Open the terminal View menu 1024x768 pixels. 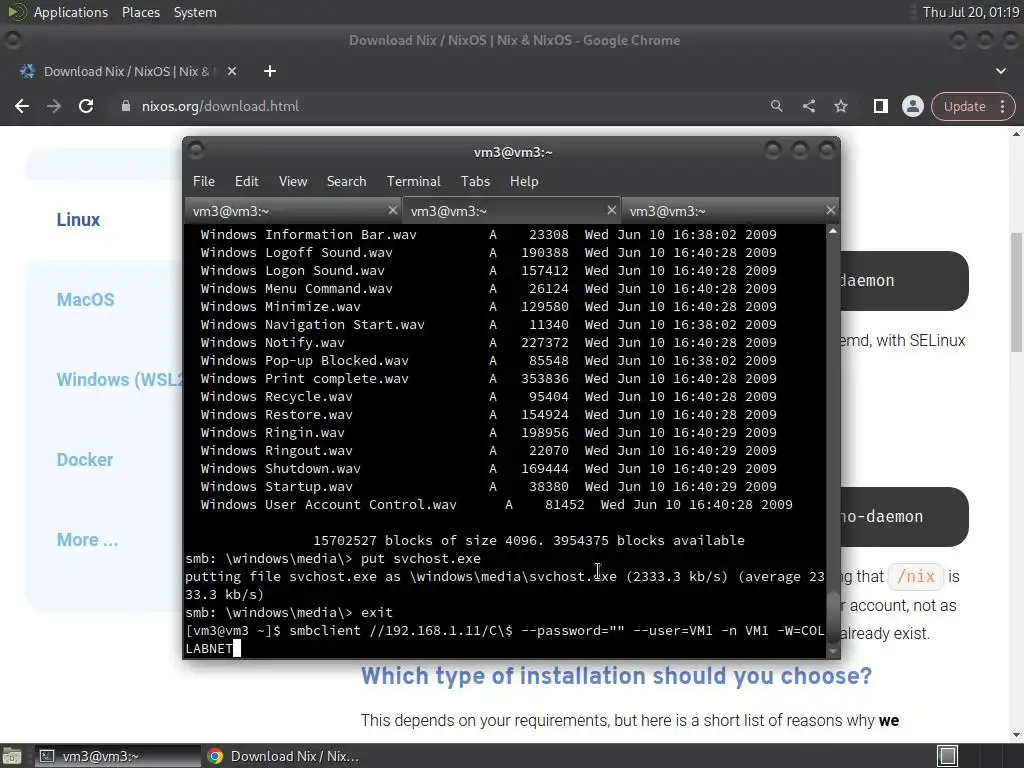[293, 181]
